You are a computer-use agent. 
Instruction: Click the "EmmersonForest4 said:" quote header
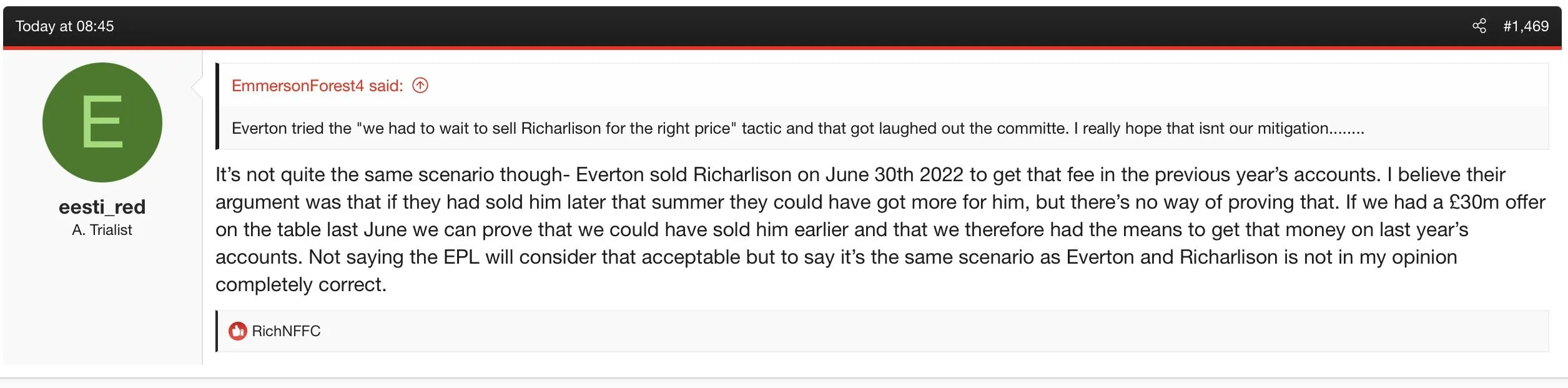click(x=317, y=86)
